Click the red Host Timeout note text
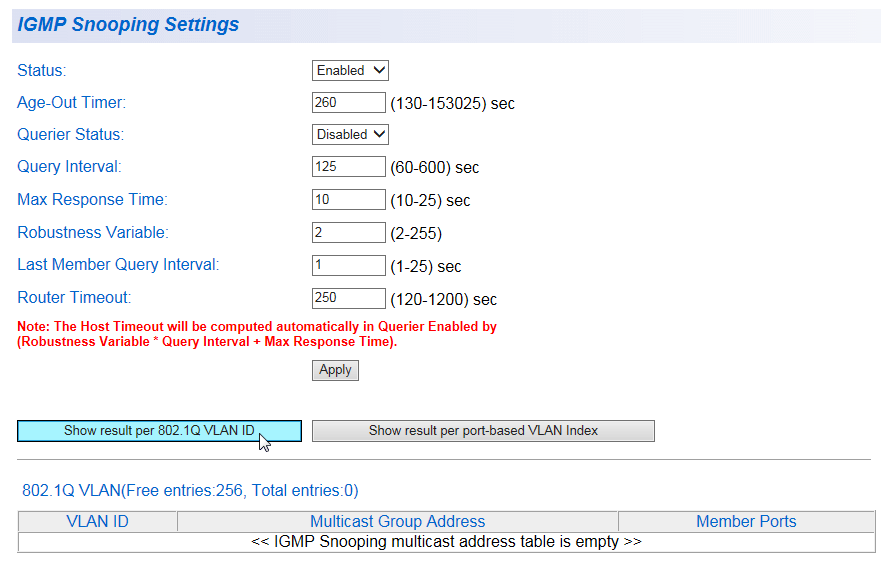This screenshot has height=568, width=890. coord(257,334)
